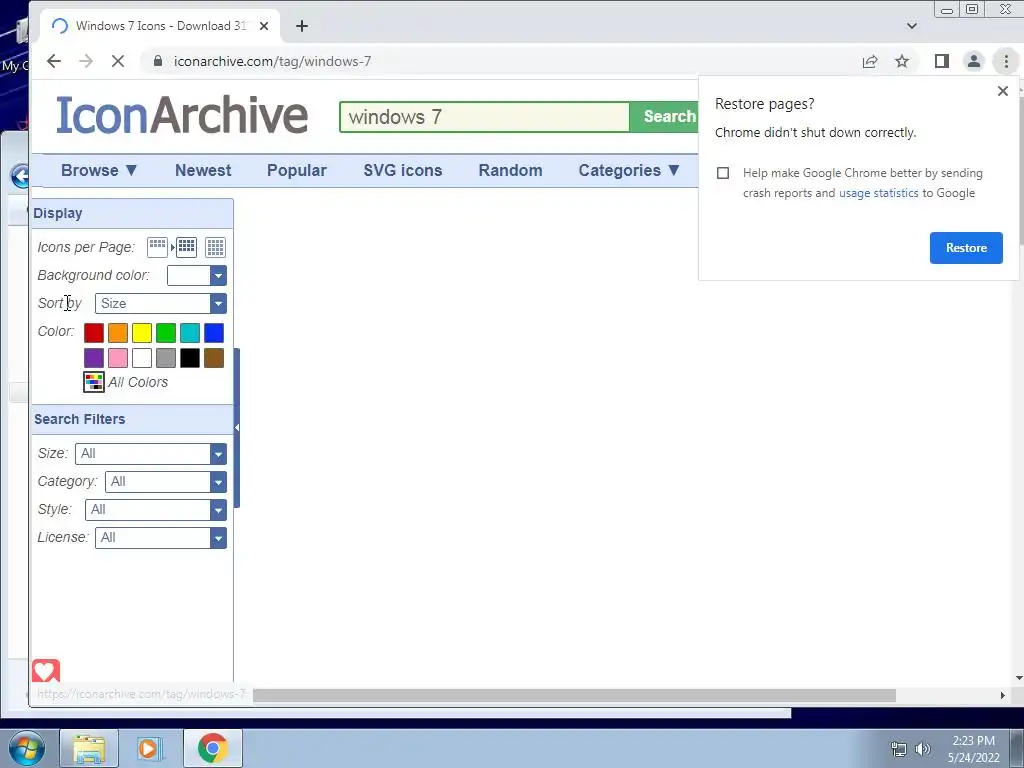Filter by cyan color swatch
1024x768 pixels.
(190, 333)
